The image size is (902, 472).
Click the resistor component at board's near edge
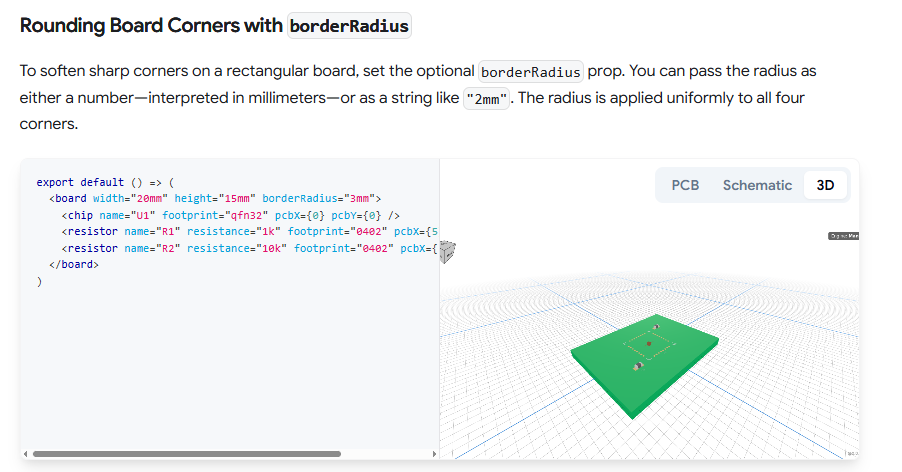point(637,366)
